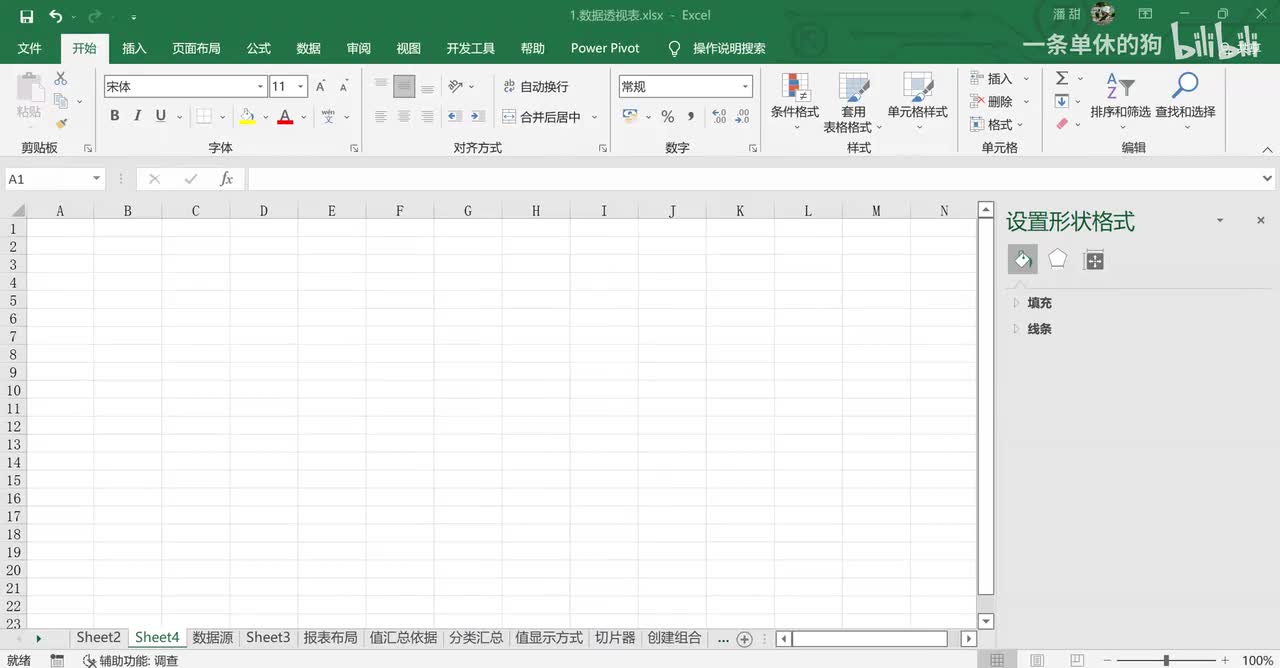
Task: Click the insert function fx icon
Action: 227,179
